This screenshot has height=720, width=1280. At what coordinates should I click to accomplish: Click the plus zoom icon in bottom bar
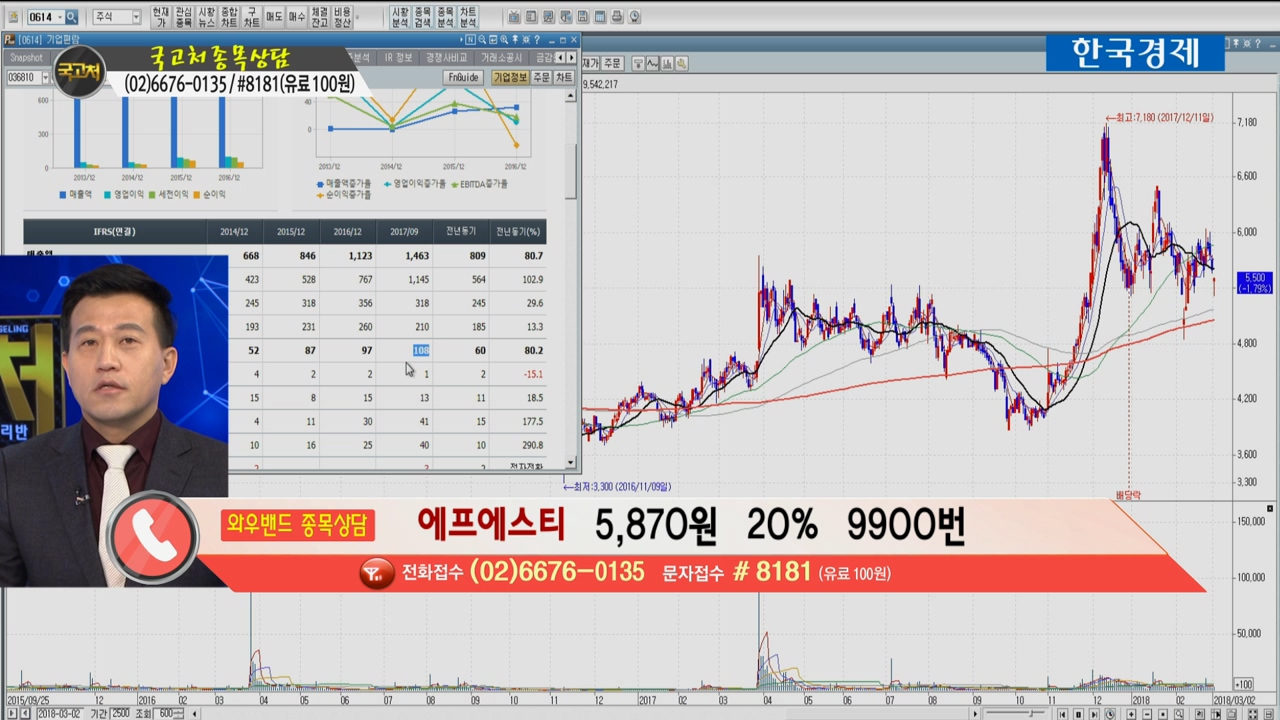[1131, 714]
